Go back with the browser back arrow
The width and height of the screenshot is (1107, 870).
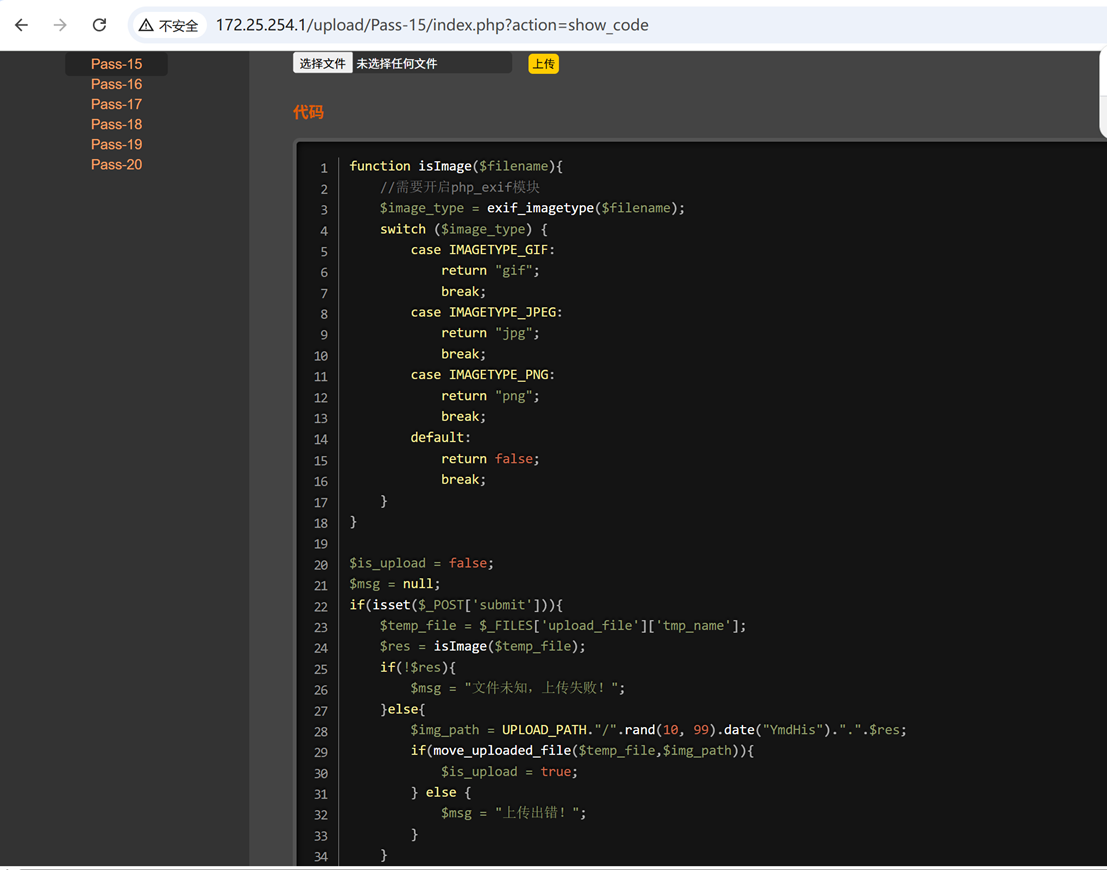(x=21, y=25)
